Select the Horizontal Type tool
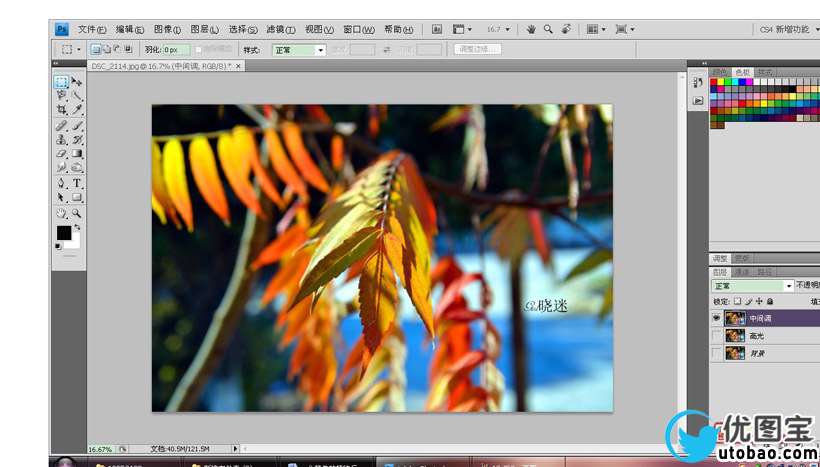Image resolution: width=820 pixels, height=467 pixels. 77,183
